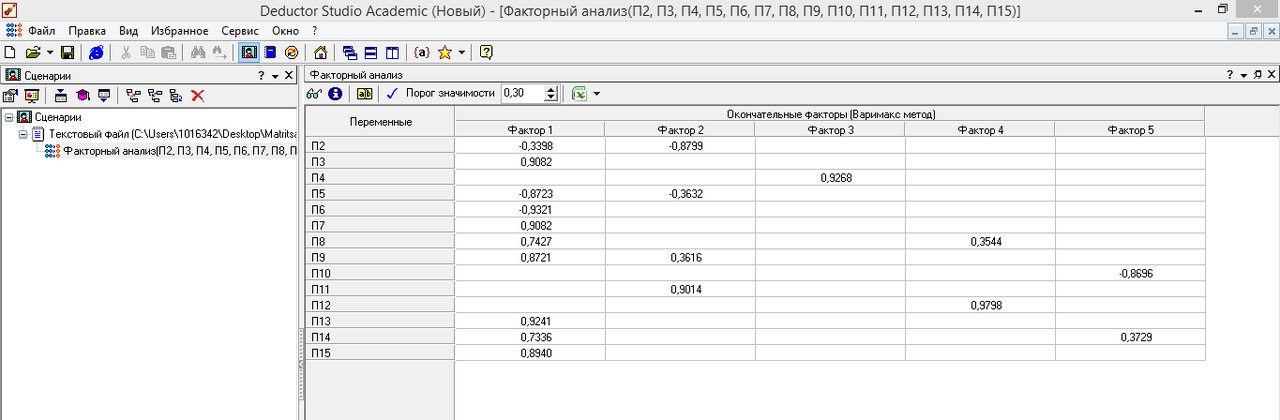Click Scenarios panel help question mark
Image resolution: width=1280 pixels, height=420 pixels.
point(261,75)
